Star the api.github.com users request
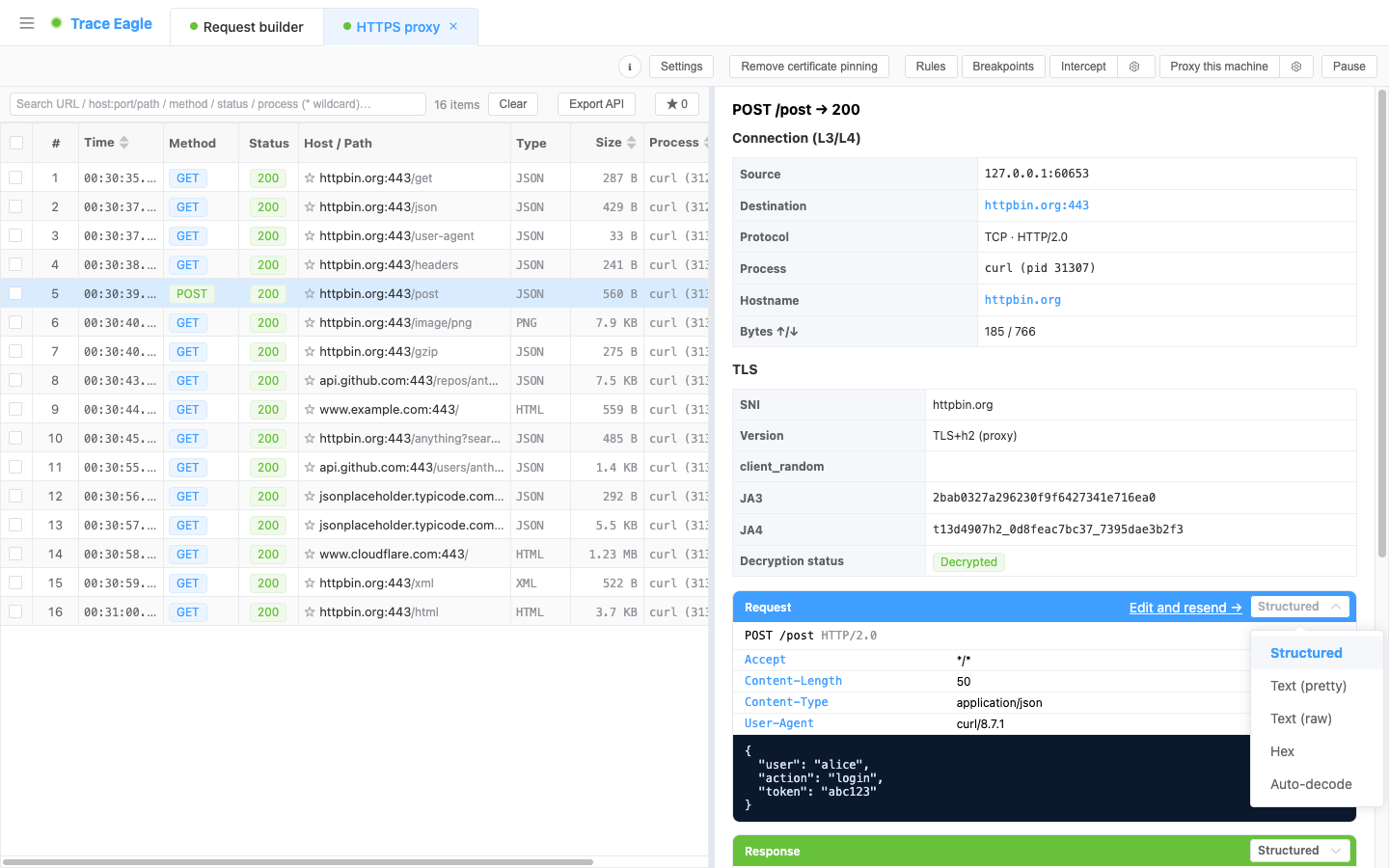This screenshot has height=868, width=1389. pyautogui.click(x=310, y=467)
